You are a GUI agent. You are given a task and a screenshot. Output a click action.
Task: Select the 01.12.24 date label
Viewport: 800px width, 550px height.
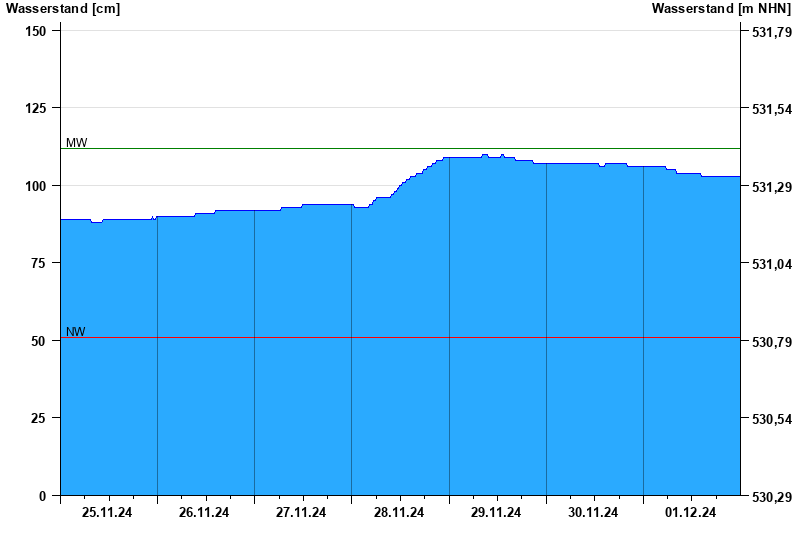pyautogui.click(x=690, y=512)
